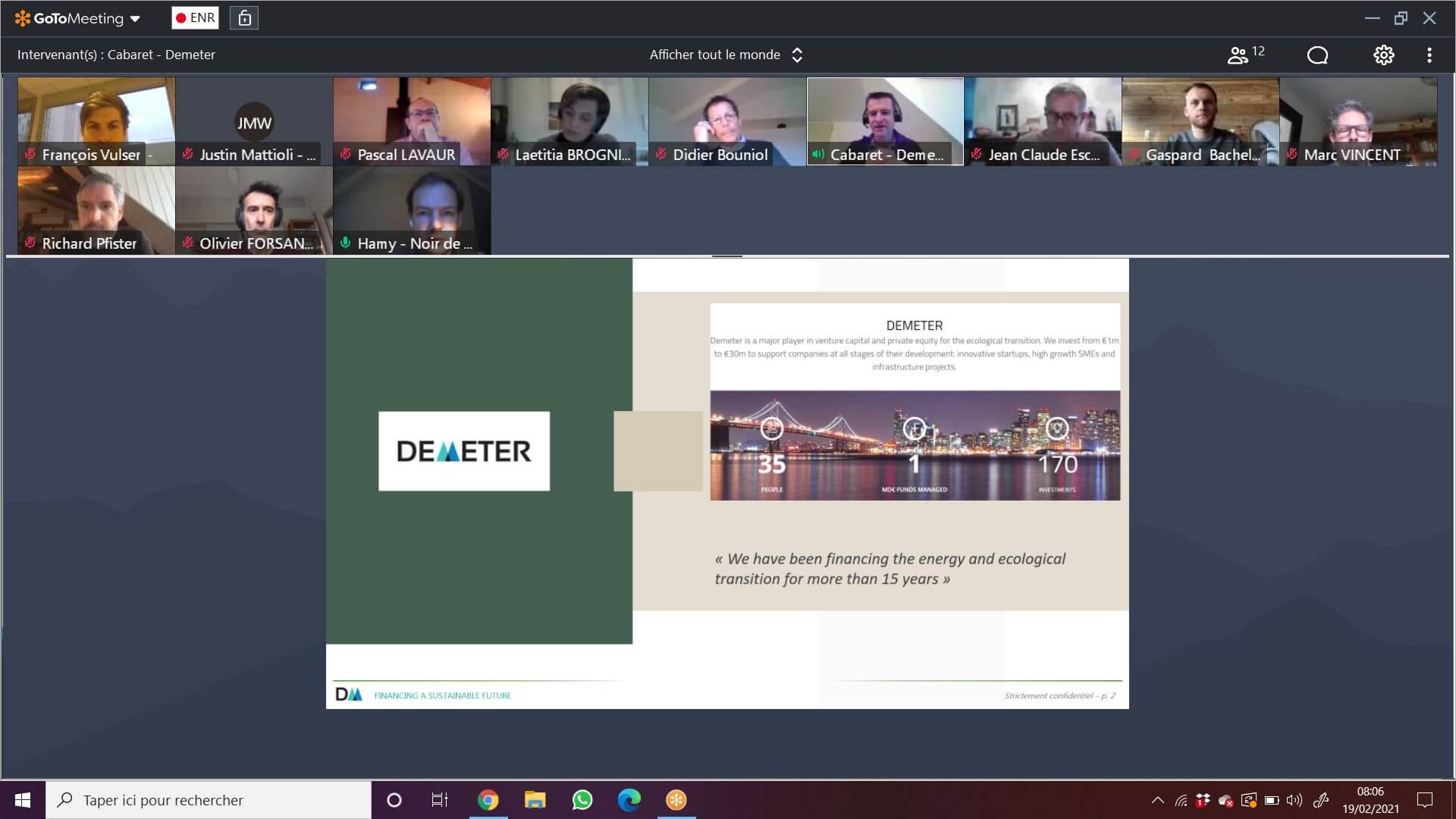Open WhatsApp from taskbar
Viewport: 1456px width, 819px height.
(x=582, y=800)
